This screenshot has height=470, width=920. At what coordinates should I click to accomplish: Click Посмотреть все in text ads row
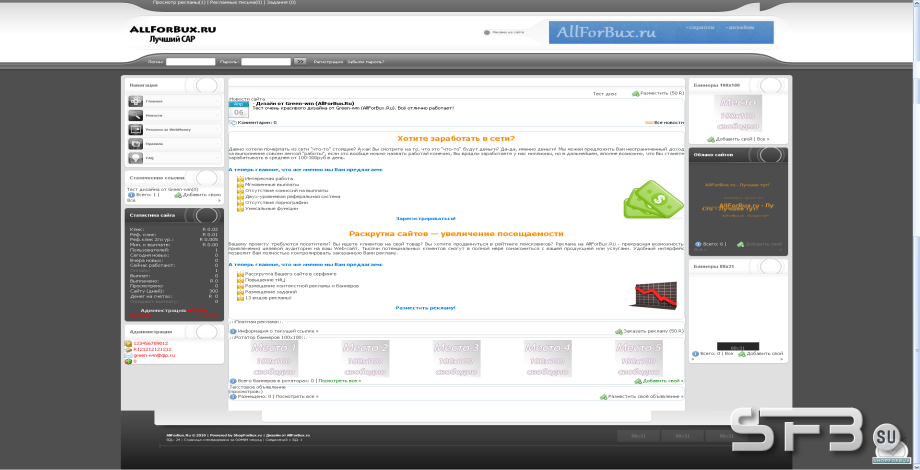(x=296, y=397)
